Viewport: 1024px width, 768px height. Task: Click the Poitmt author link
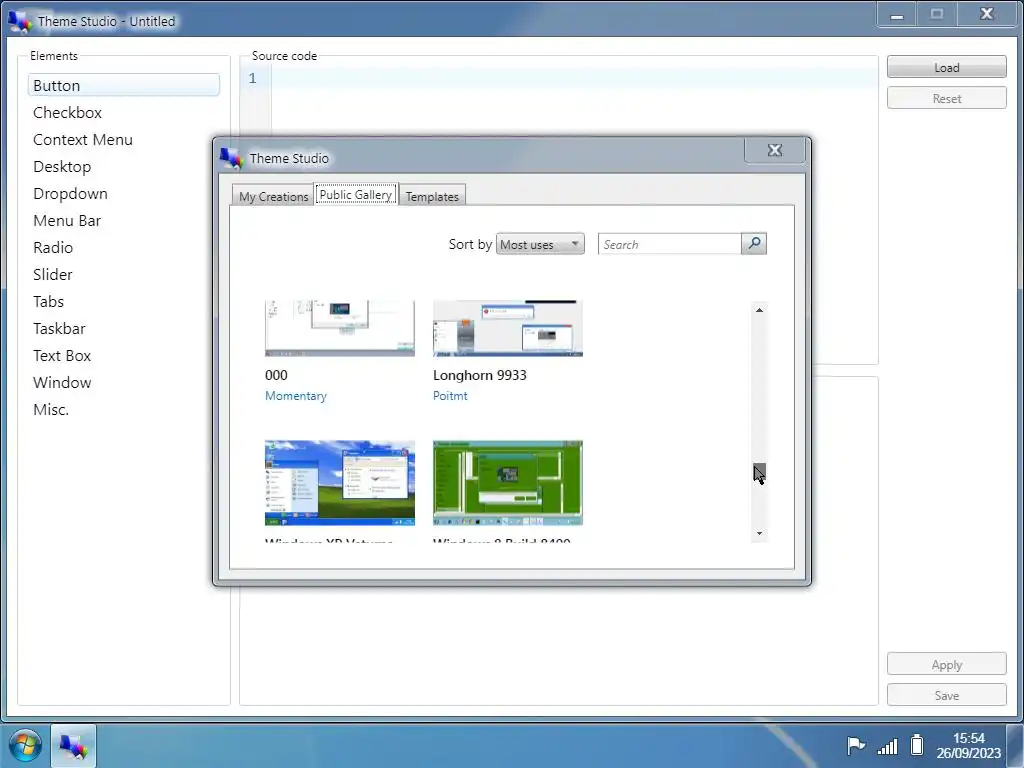pyautogui.click(x=450, y=396)
